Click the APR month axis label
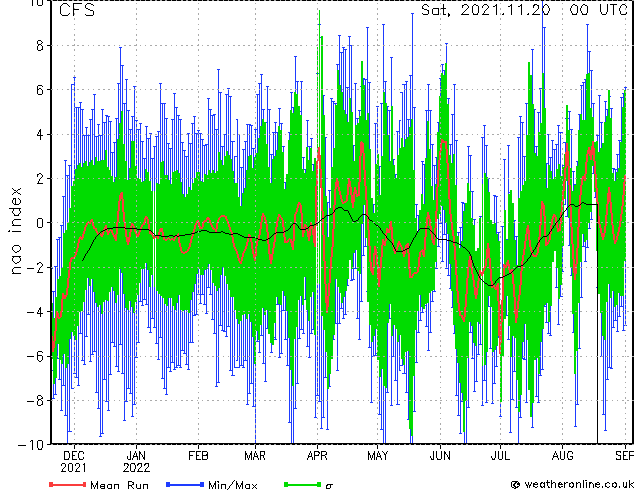The height and width of the screenshot is (490, 634). coord(317,456)
